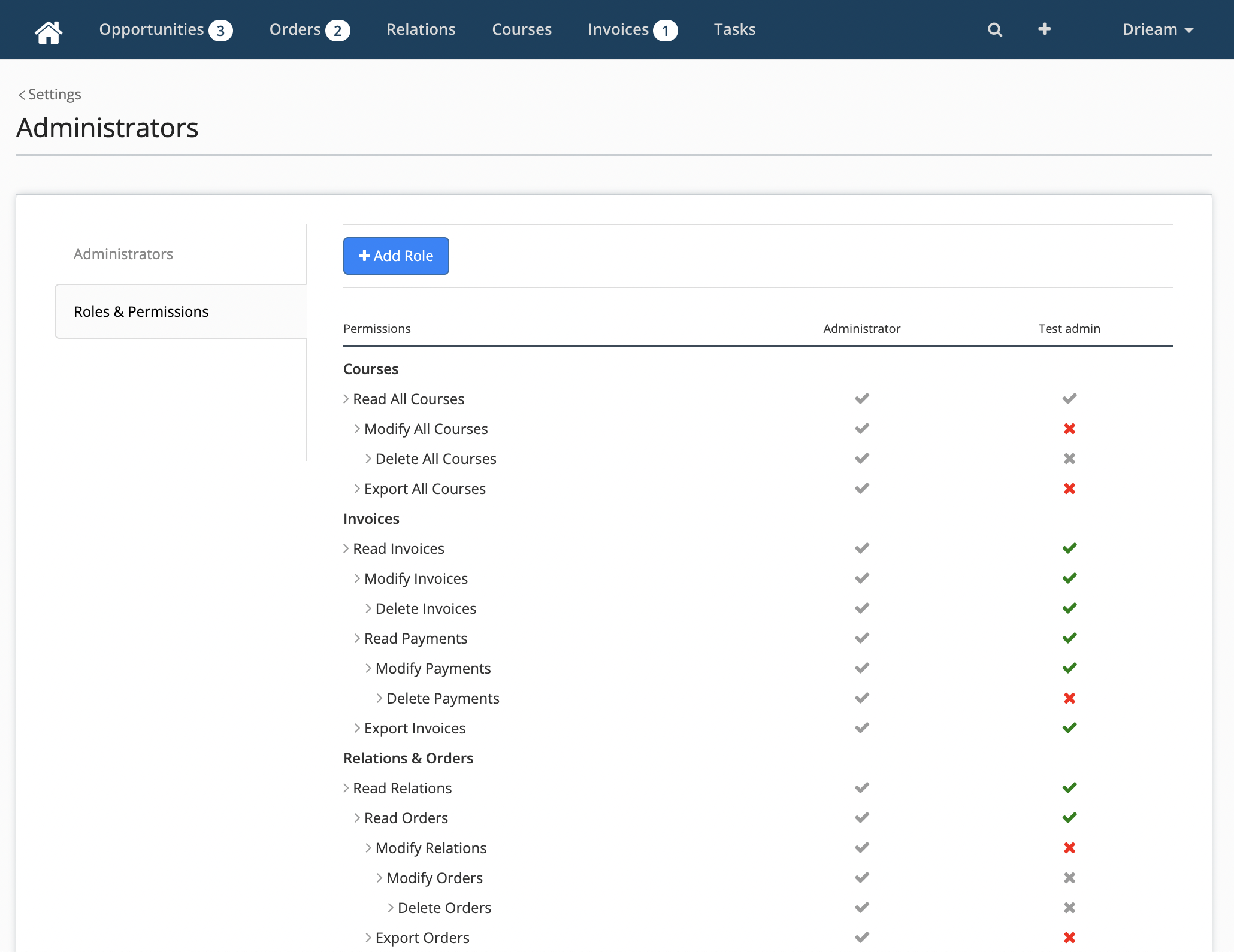Go back to Settings

(x=50, y=94)
